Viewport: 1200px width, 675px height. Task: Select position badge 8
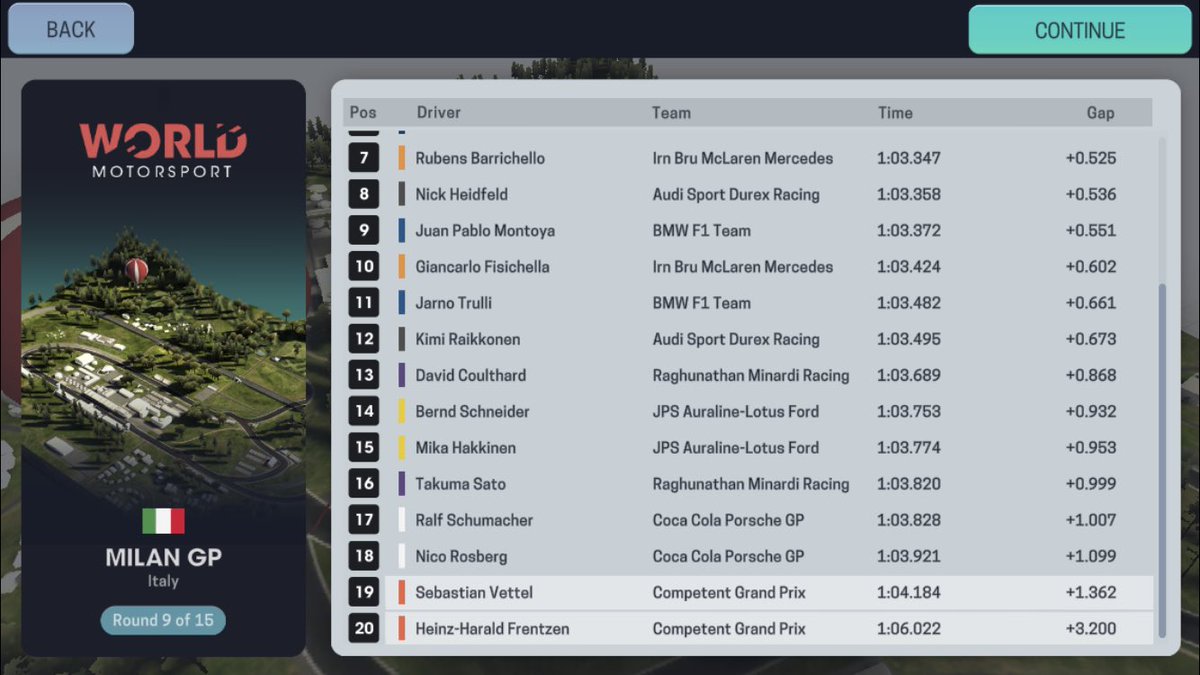[x=364, y=194]
